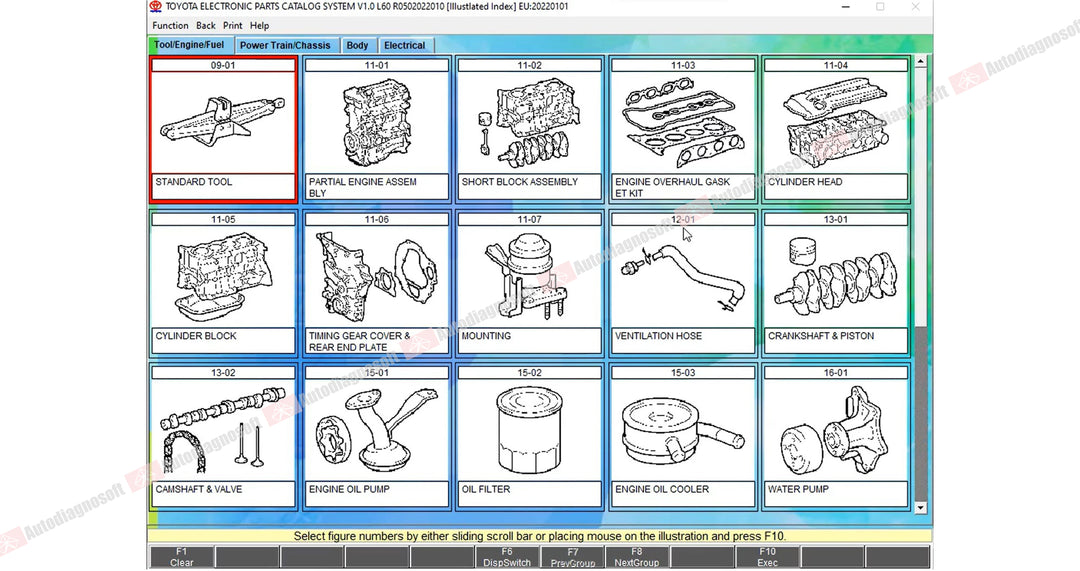Maximize the parts catalog window
1080x571 pixels.
coord(880,7)
